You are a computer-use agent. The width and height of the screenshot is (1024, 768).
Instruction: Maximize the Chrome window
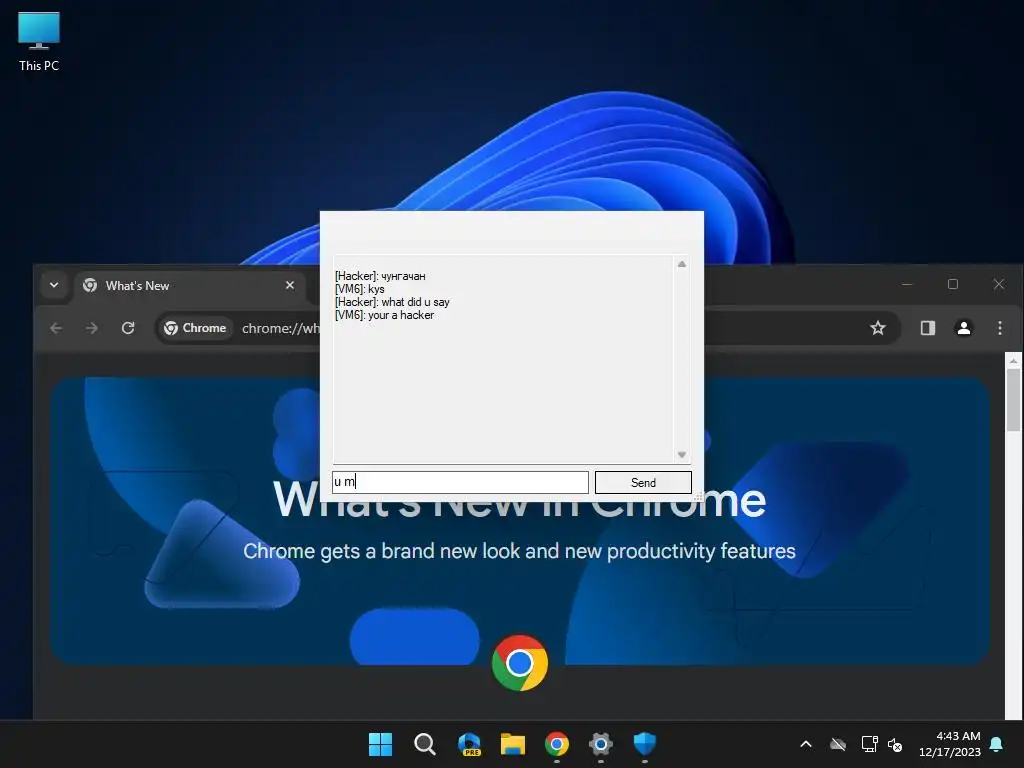953,284
